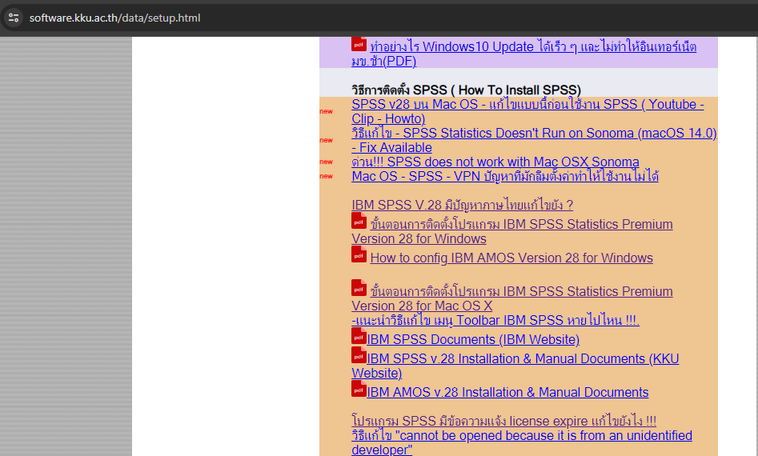The image size is (758, 456).
Task: Open IBM SPSS V.28 Thai language problem link
Action: 462,205
